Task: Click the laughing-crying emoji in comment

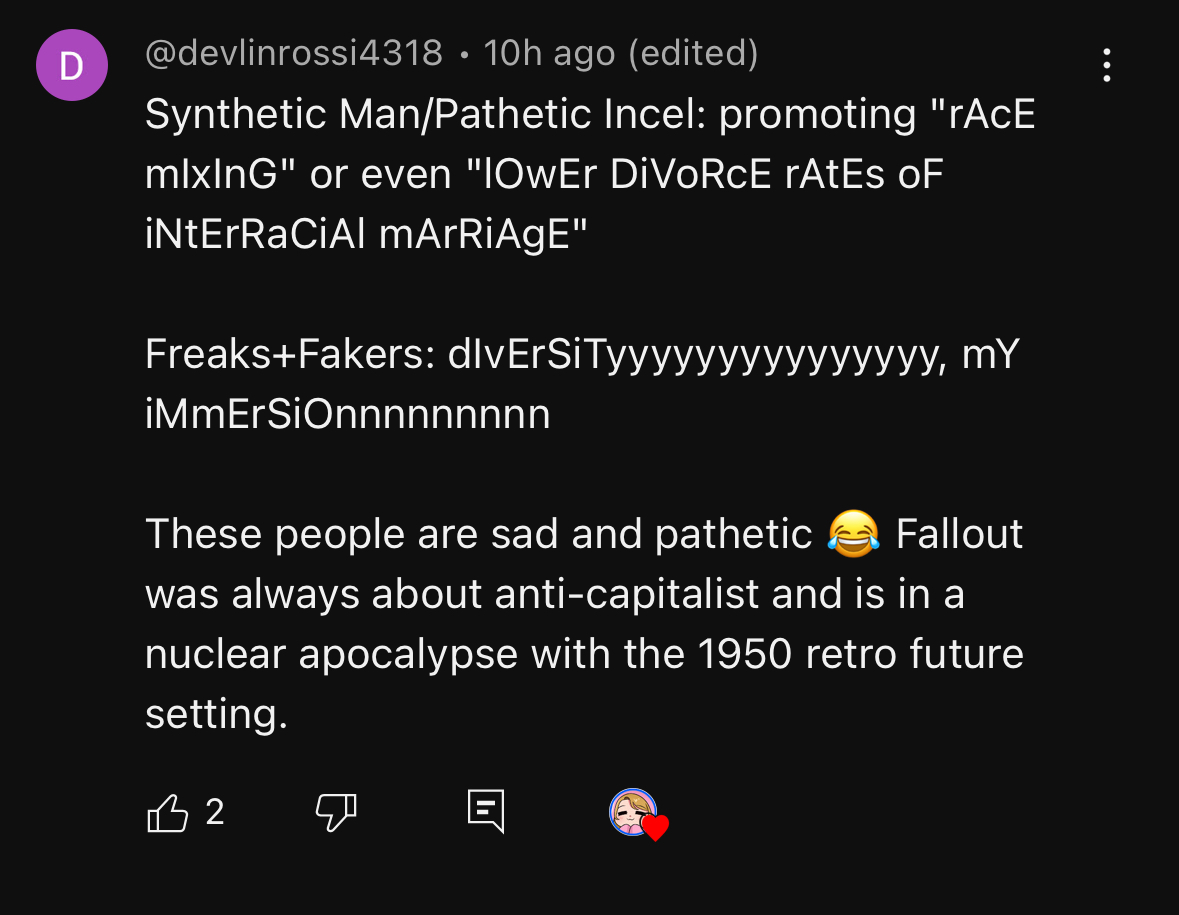Action: [x=853, y=534]
